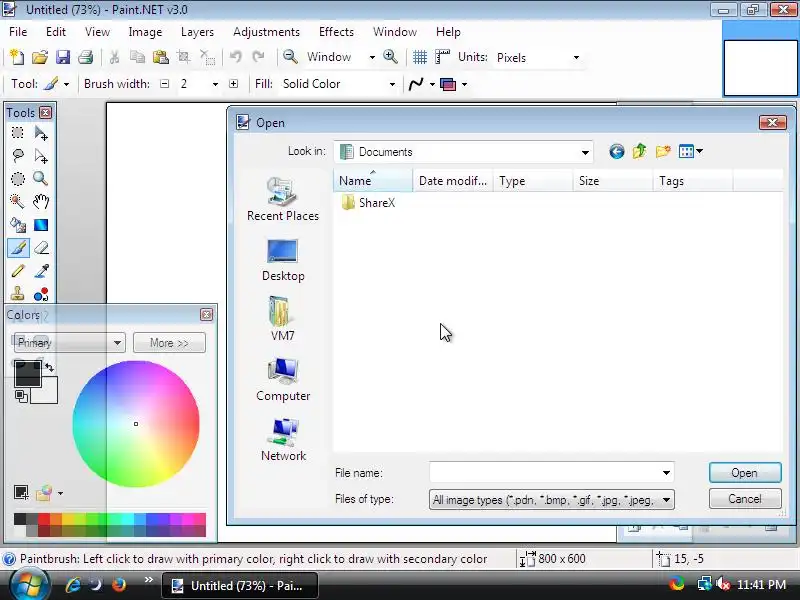Screen dimensions: 800x600
Task: Swap primary and secondary colors arrow
Action: (49, 366)
